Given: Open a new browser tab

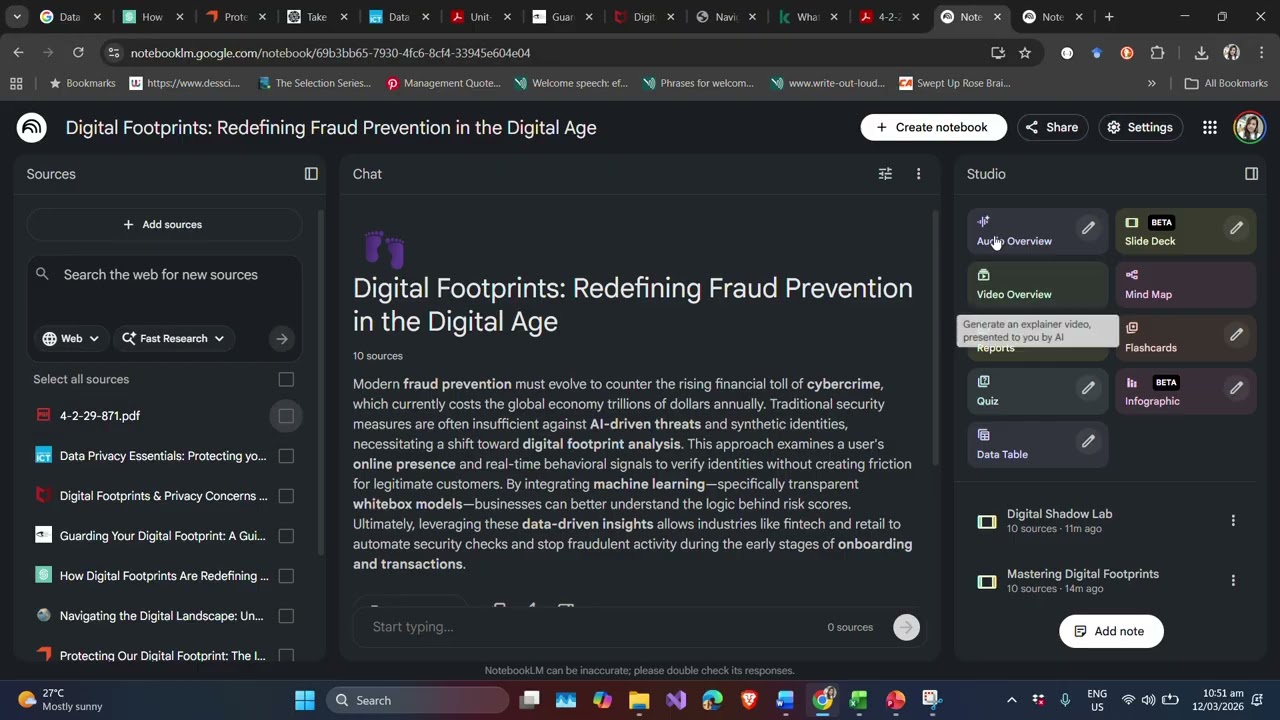Looking at the screenshot, I should tap(1109, 17).
